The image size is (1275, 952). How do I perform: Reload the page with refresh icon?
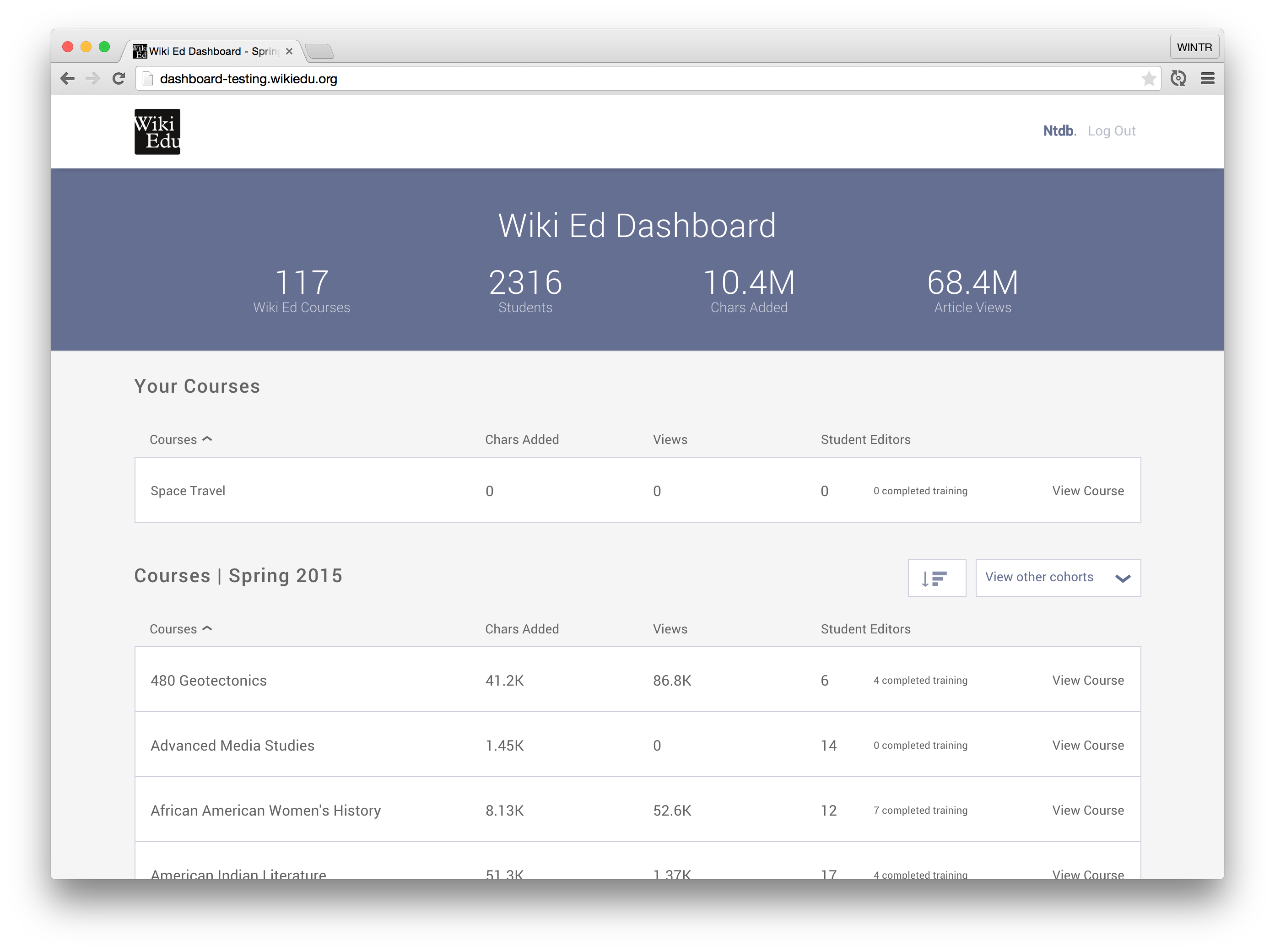(119, 78)
